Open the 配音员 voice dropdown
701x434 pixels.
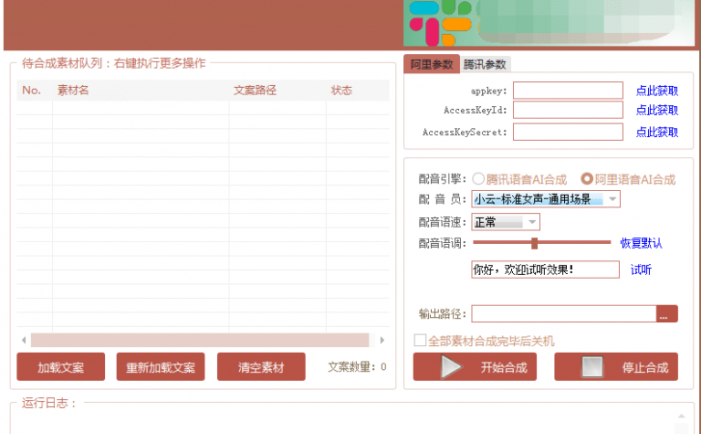coord(545,199)
